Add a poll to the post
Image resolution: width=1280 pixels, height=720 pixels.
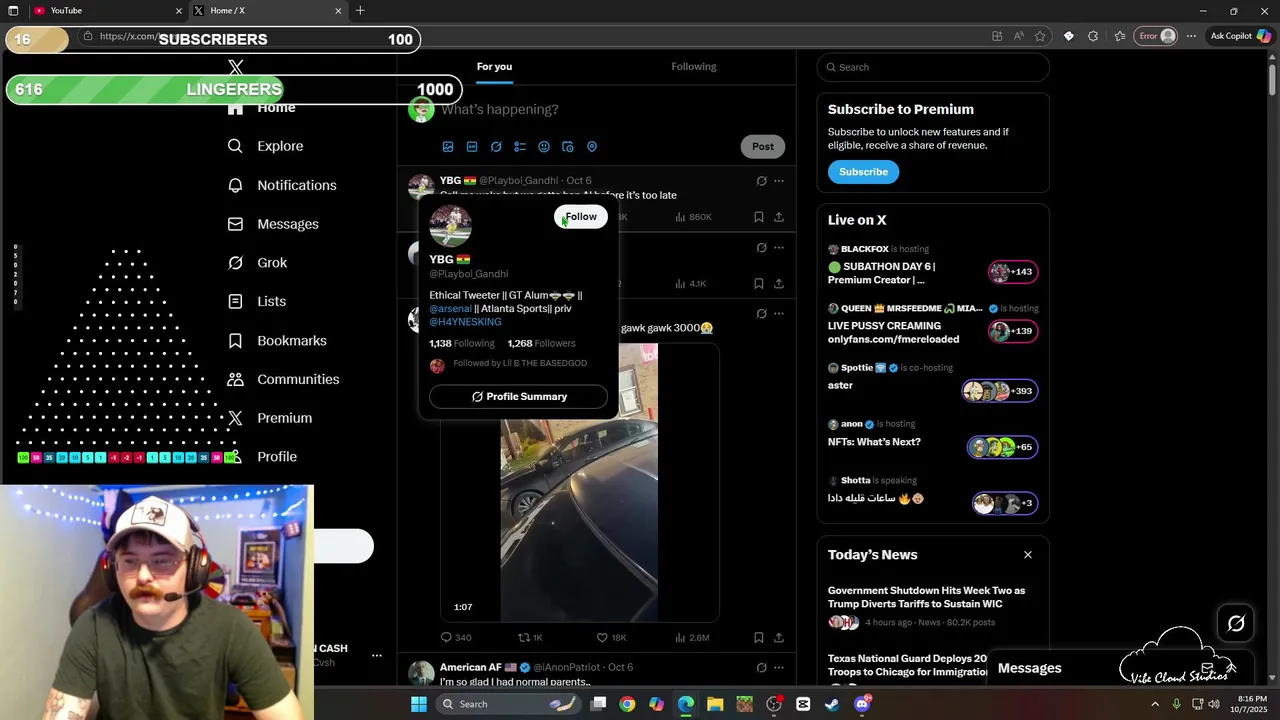coord(520,147)
